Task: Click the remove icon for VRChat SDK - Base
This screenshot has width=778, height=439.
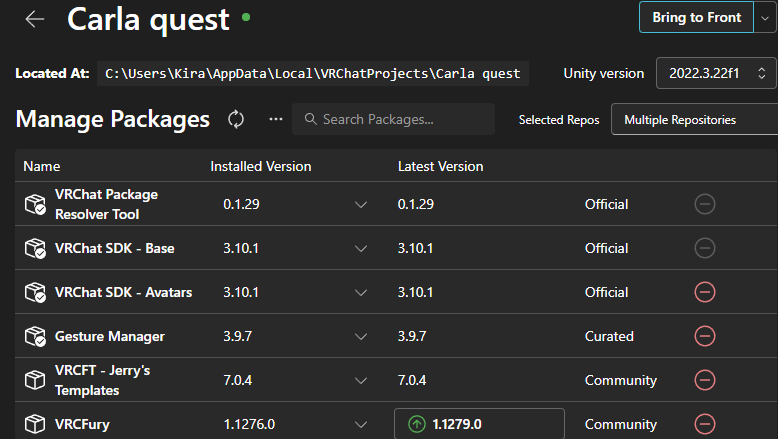Action: [x=705, y=248]
